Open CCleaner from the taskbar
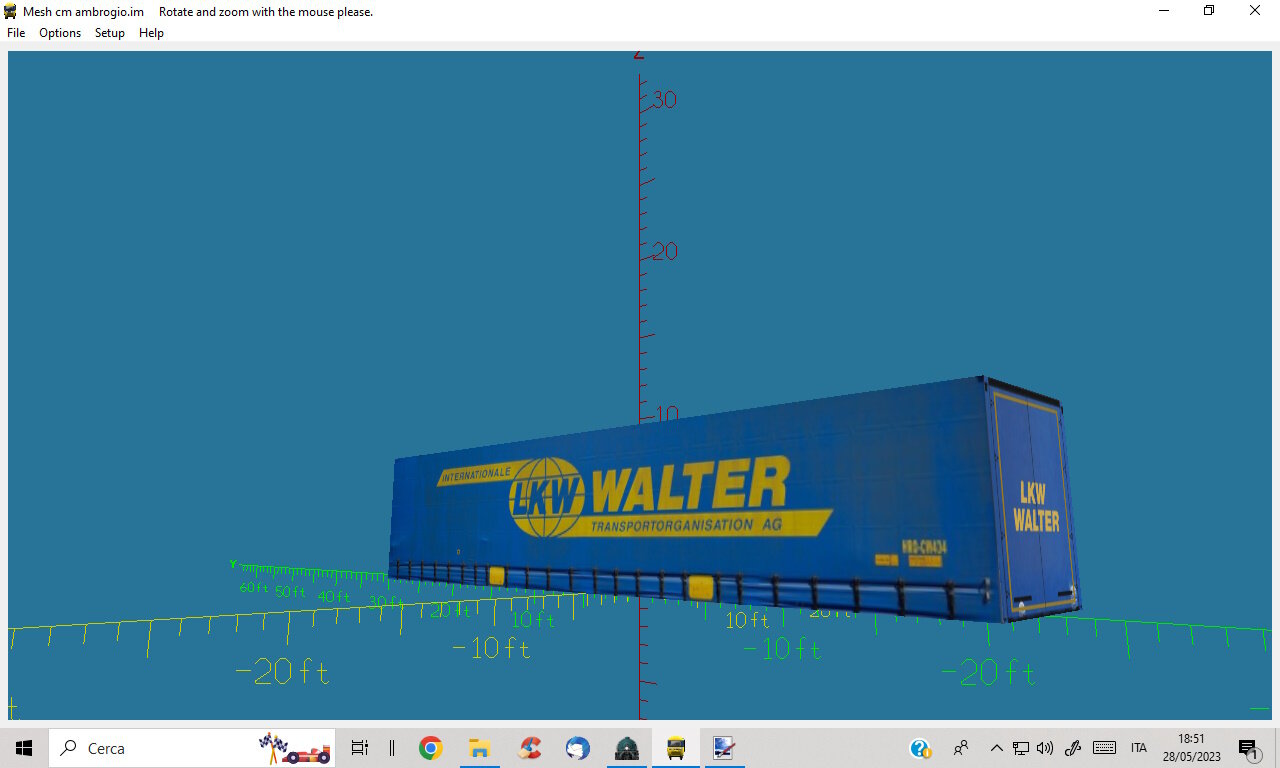Image resolution: width=1280 pixels, height=768 pixels. 529,748
